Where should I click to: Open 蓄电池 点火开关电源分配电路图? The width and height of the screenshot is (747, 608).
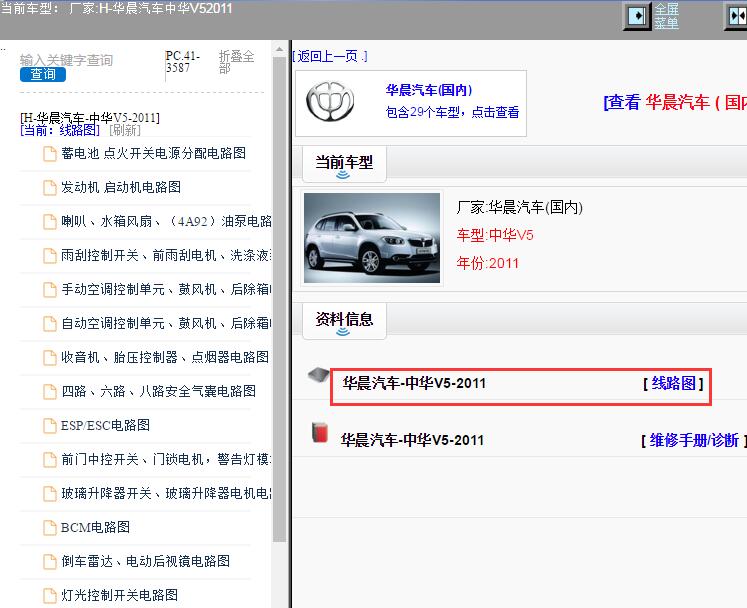point(153,153)
